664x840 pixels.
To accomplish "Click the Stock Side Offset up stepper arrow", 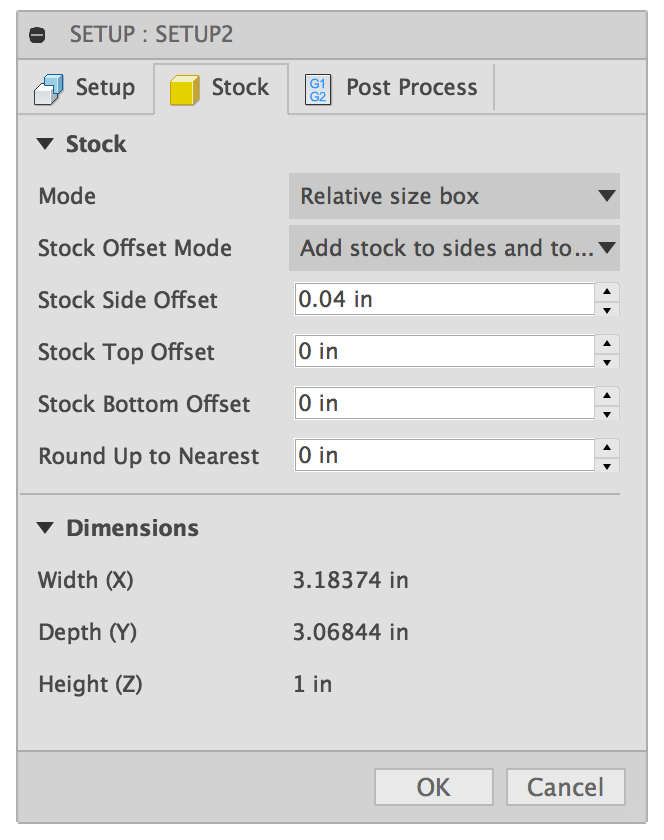I will click(x=608, y=292).
